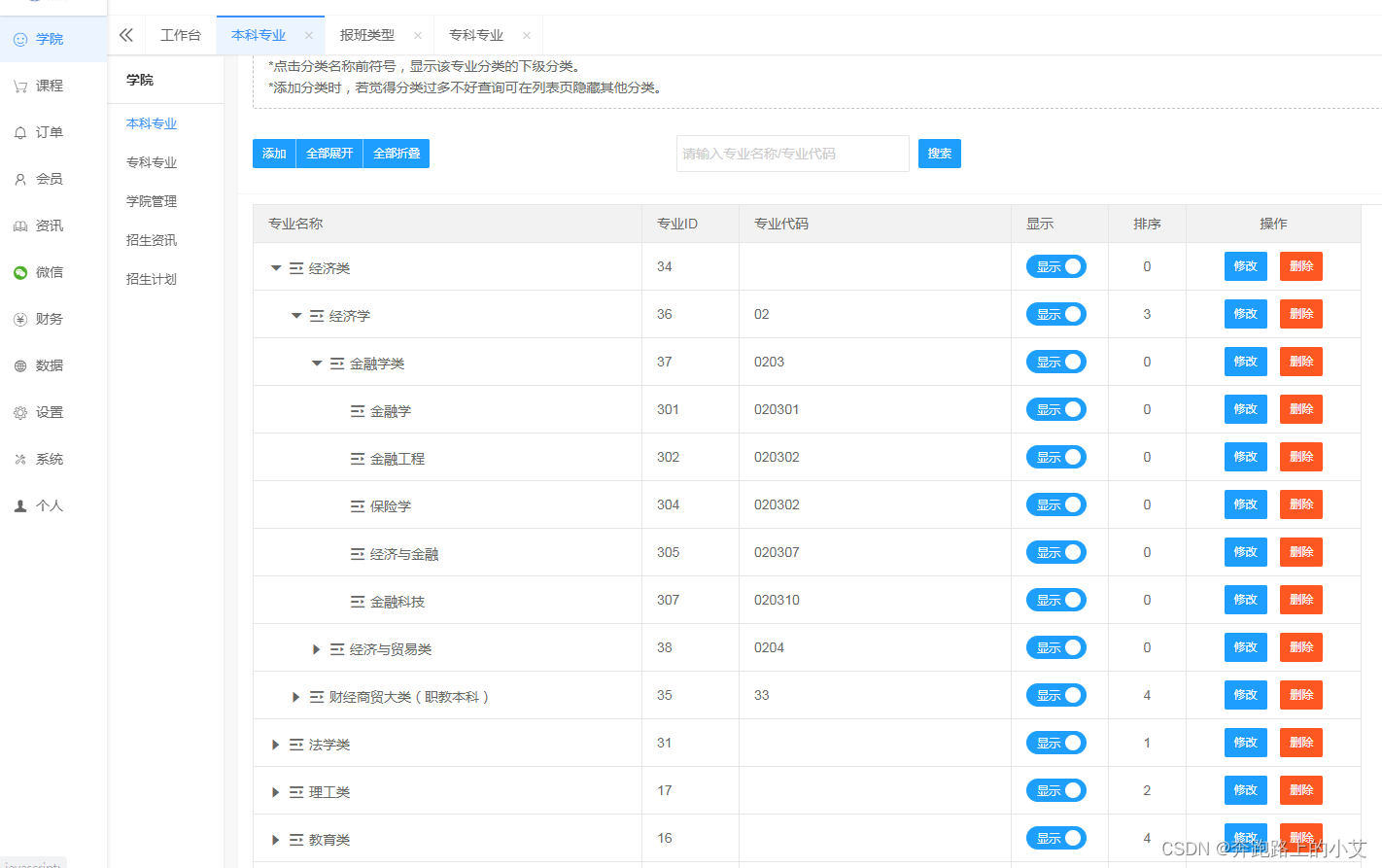Click 删除 button for 经济与贸易类 row
This screenshot has height=868, width=1382.
pos(1301,647)
